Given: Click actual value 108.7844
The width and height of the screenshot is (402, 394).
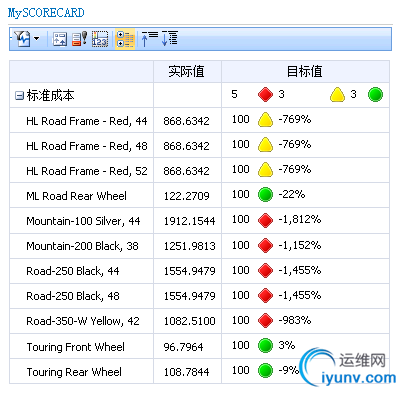Looking at the screenshot, I should [186, 372].
